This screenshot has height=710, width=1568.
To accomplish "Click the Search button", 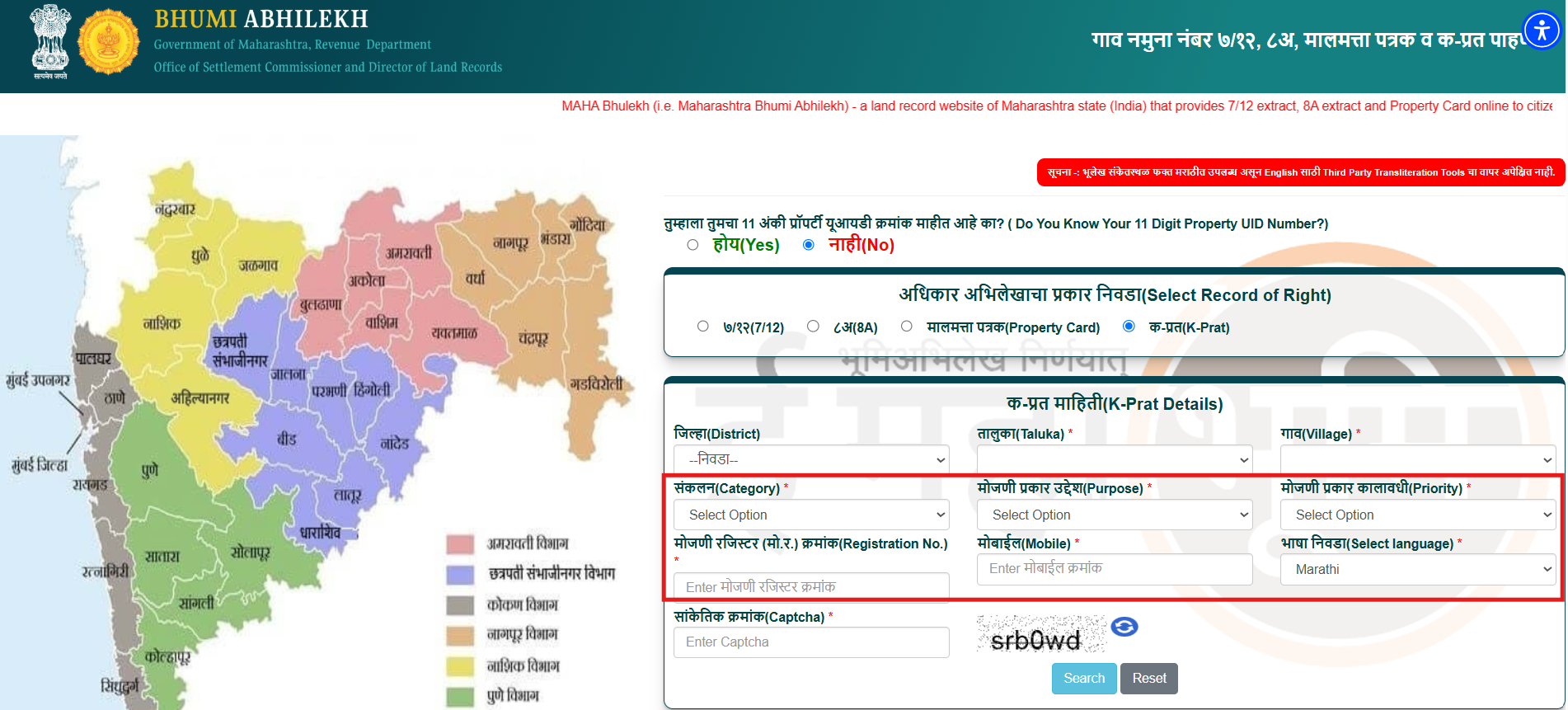I will [1084, 678].
